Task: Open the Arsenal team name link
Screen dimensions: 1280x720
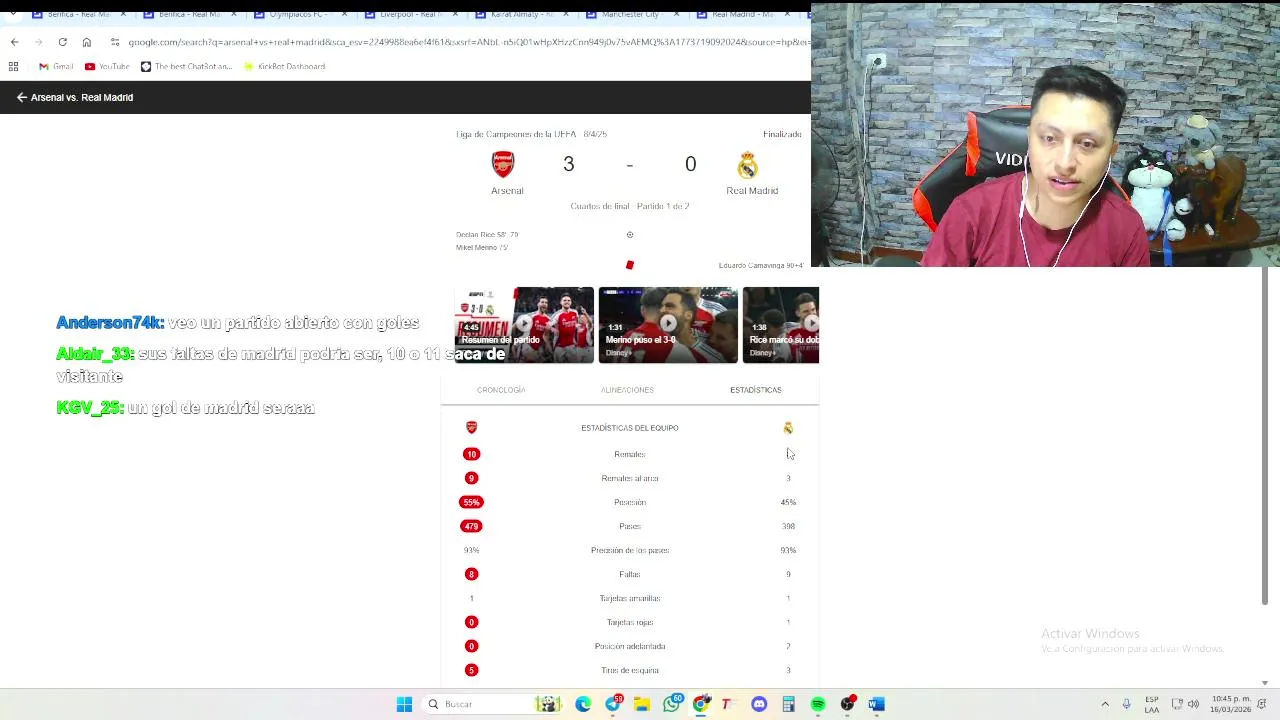Action: 507,190
